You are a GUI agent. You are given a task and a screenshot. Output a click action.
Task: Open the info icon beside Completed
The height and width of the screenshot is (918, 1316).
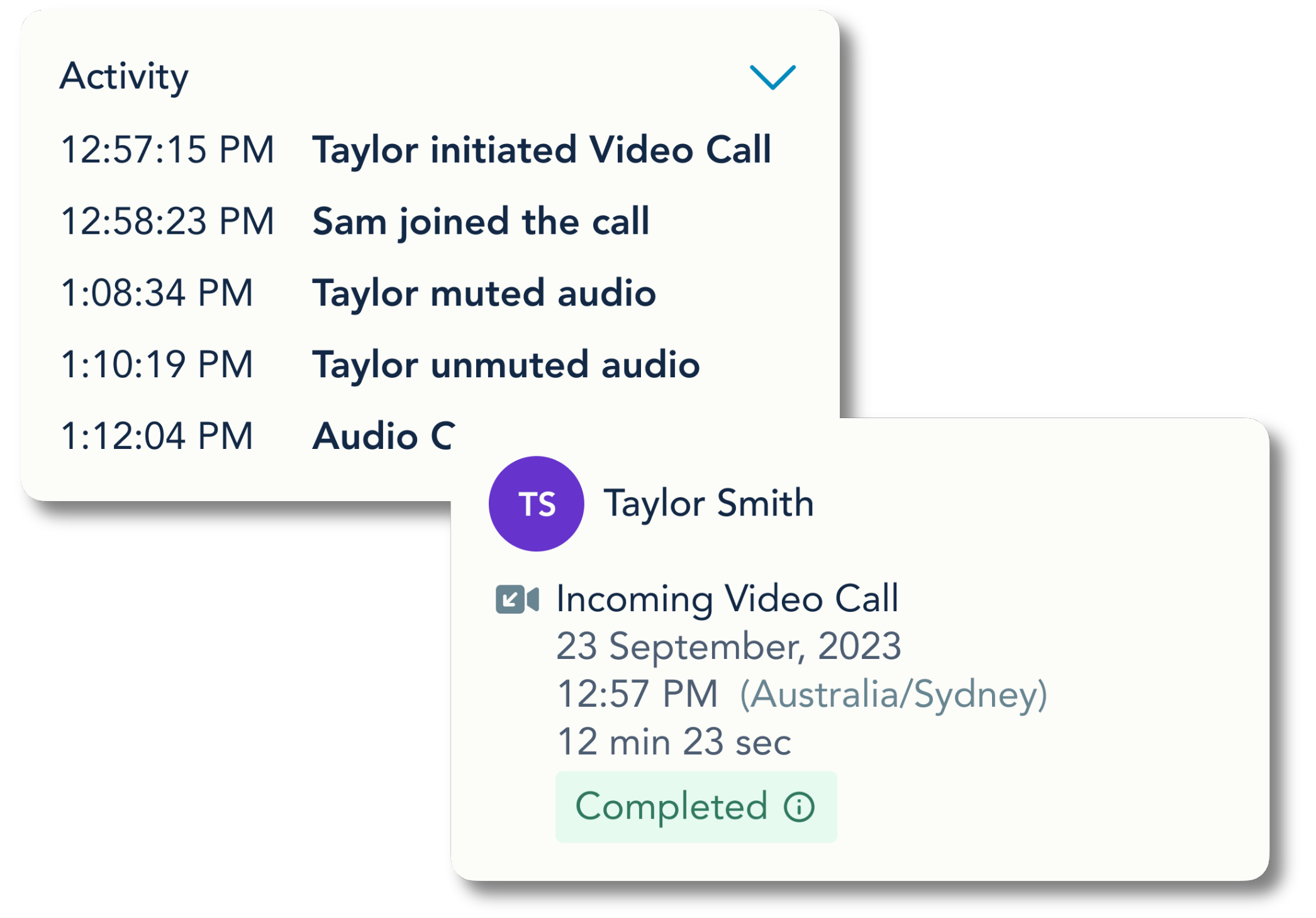[800, 807]
